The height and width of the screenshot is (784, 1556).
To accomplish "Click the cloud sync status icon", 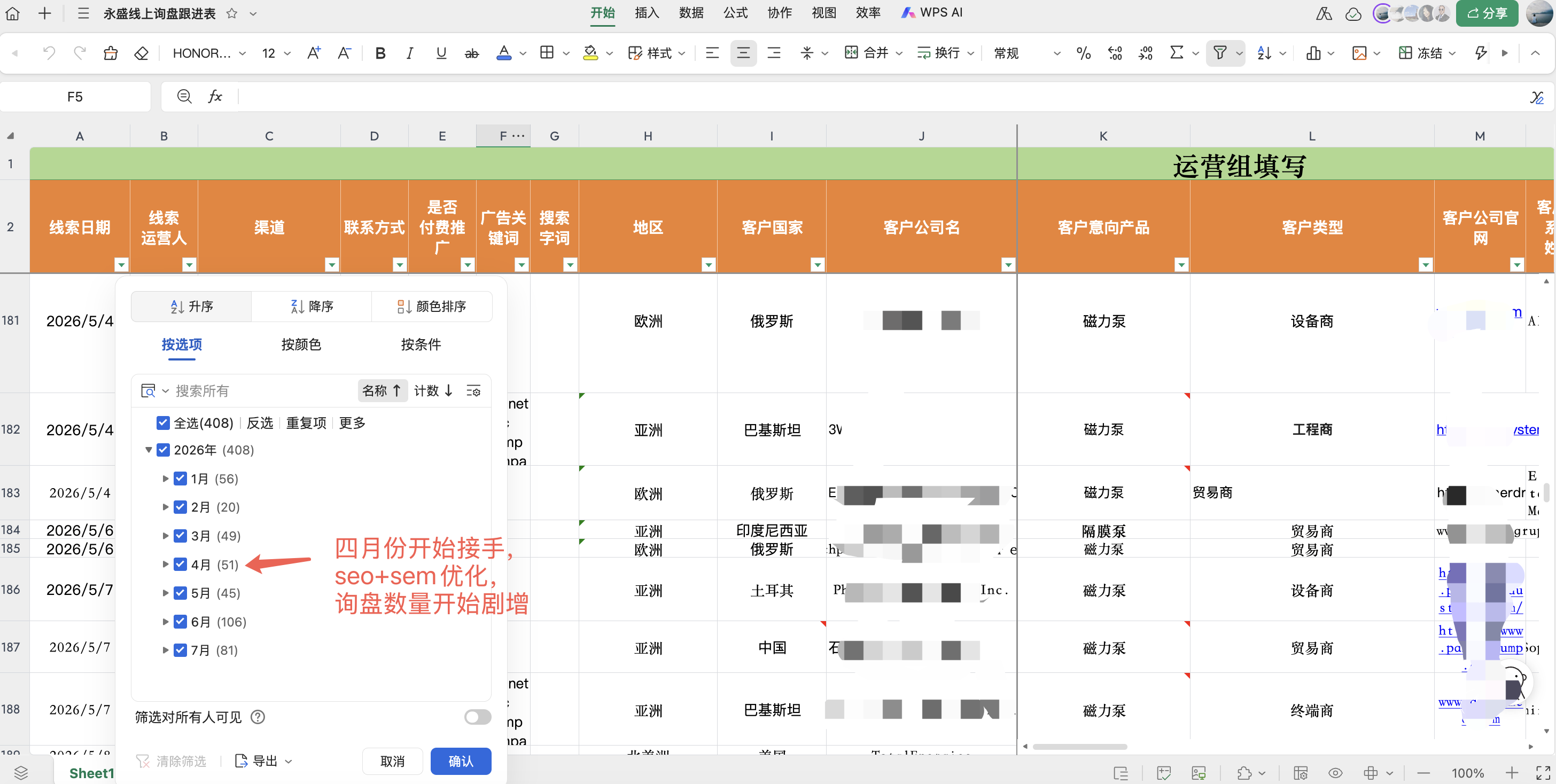I will (x=1353, y=13).
